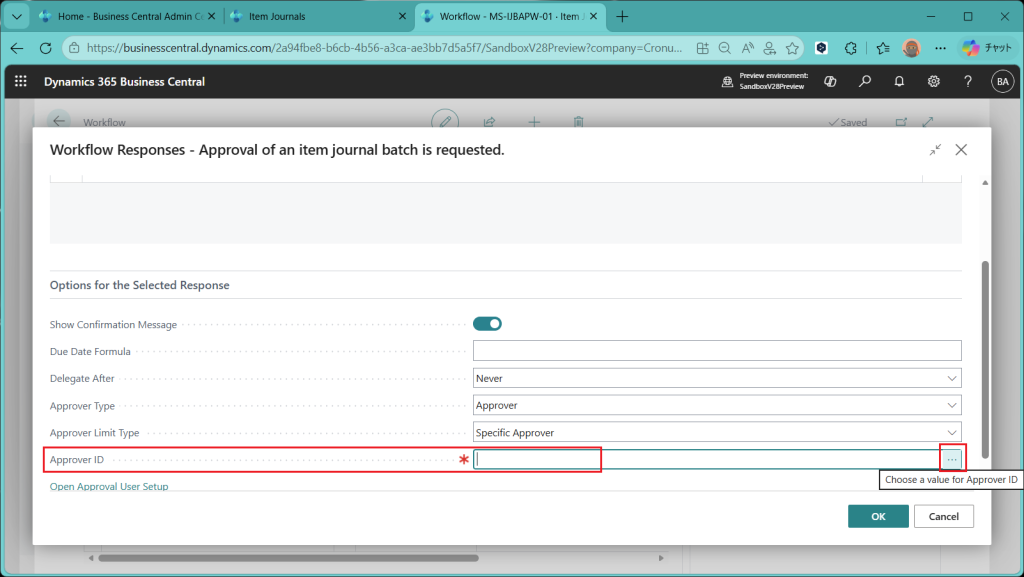1024x577 pixels.
Task: Open the Approver Limit Type dropdown
Action: pos(716,433)
